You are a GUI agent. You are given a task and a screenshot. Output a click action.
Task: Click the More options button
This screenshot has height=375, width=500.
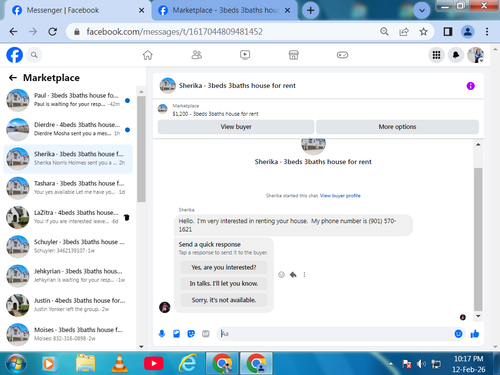[397, 127]
